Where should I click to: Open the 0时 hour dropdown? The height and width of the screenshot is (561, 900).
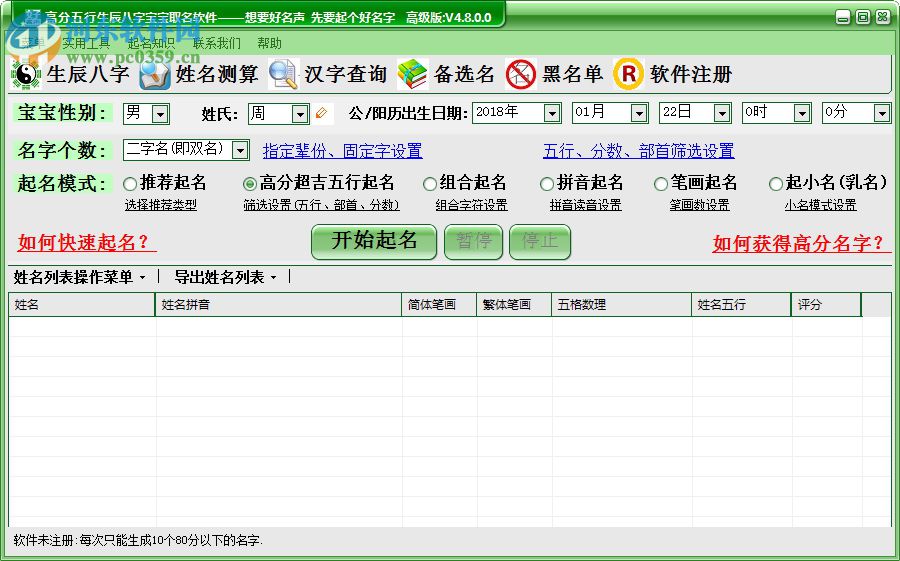click(x=802, y=113)
